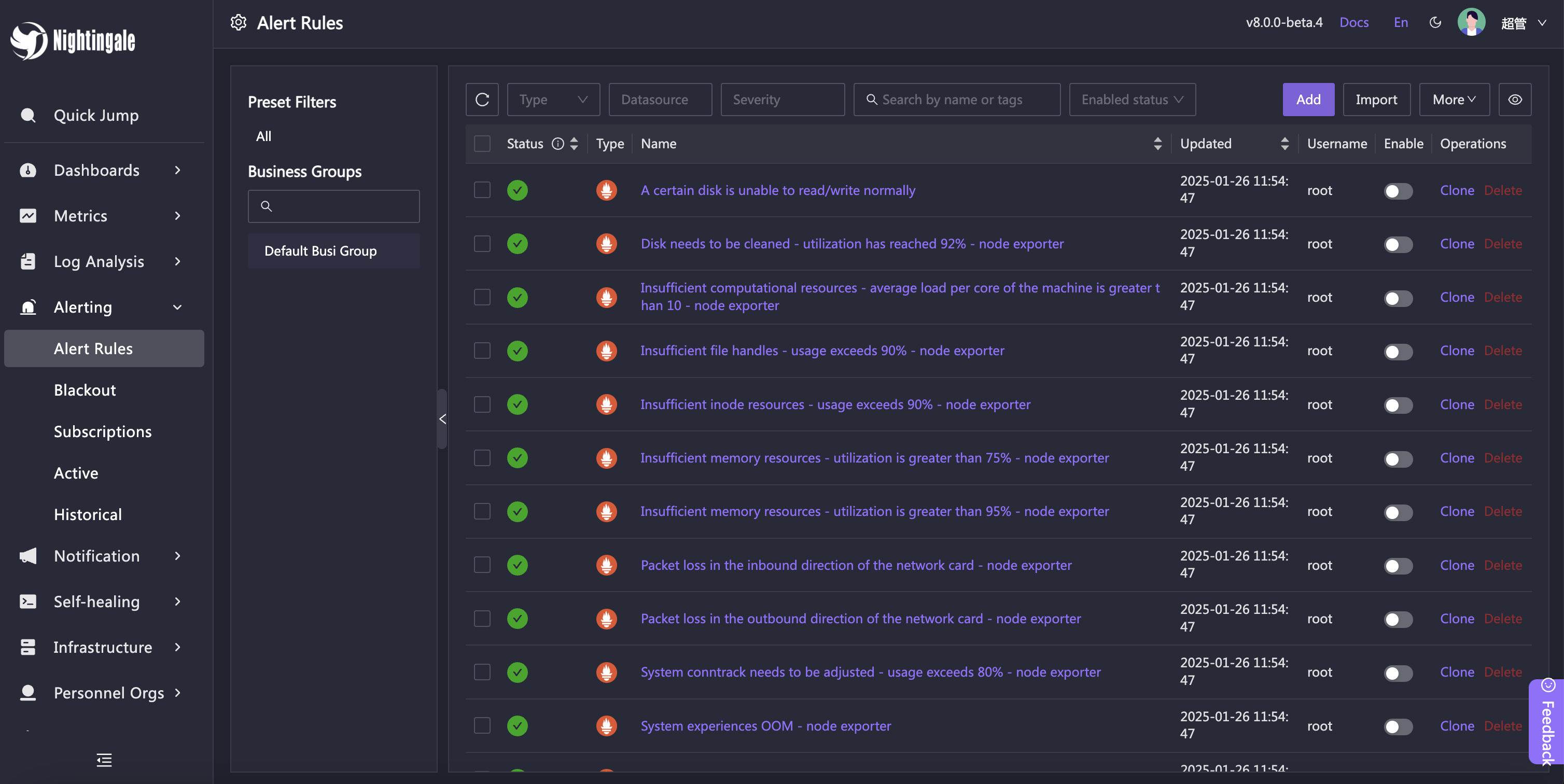Switch to dark/light theme with moon icon
Screen dimensions: 1564x784
[1435, 22]
